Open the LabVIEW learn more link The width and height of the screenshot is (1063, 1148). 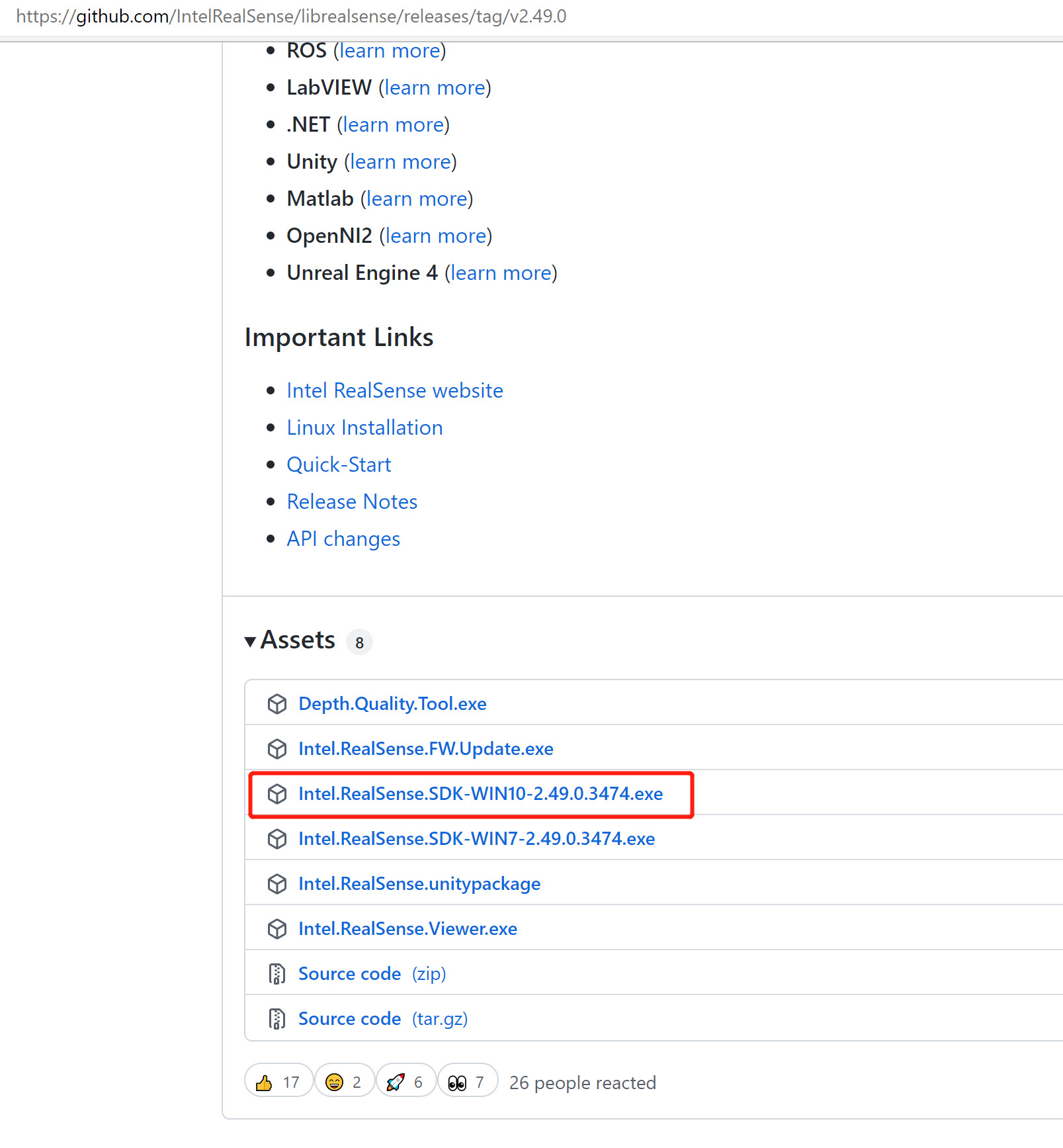tap(435, 88)
